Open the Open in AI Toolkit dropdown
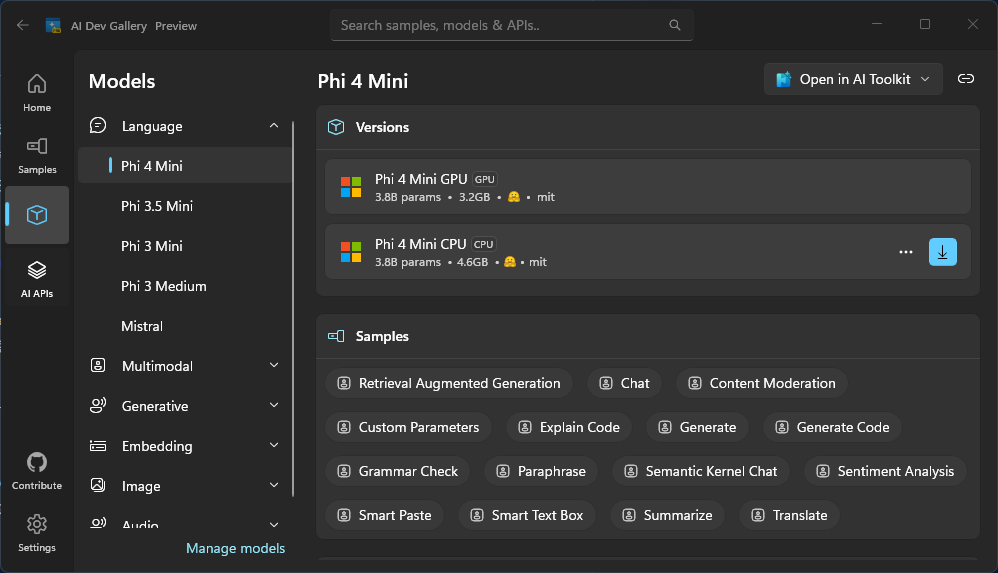998x573 pixels. (x=853, y=79)
